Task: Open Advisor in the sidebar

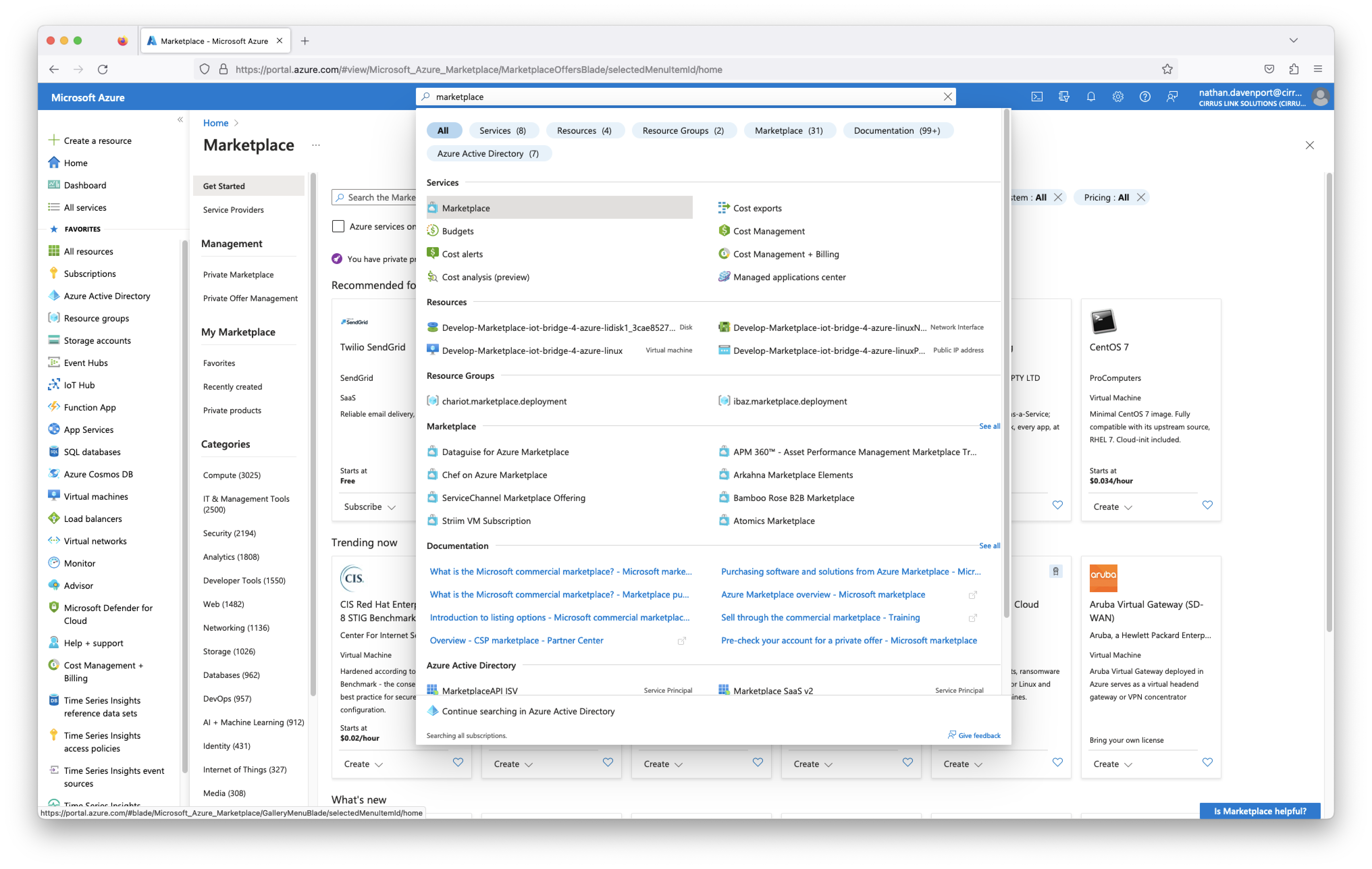Action: point(78,585)
